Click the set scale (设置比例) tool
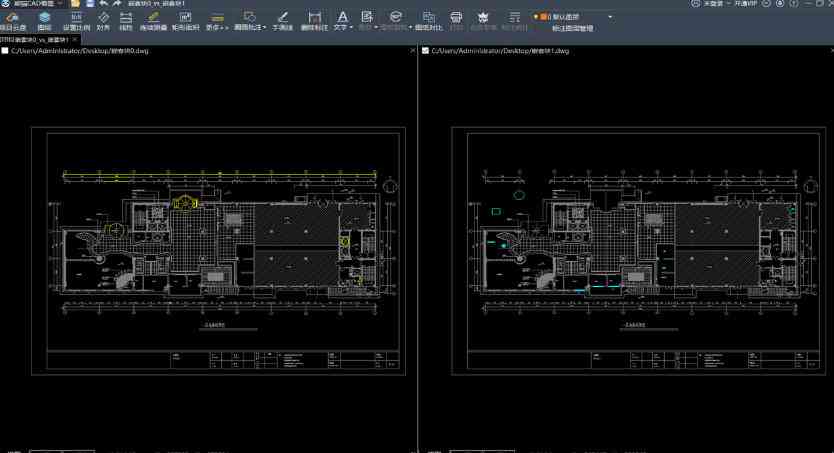The height and width of the screenshot is (453, 834). click(x=76, y=21)
